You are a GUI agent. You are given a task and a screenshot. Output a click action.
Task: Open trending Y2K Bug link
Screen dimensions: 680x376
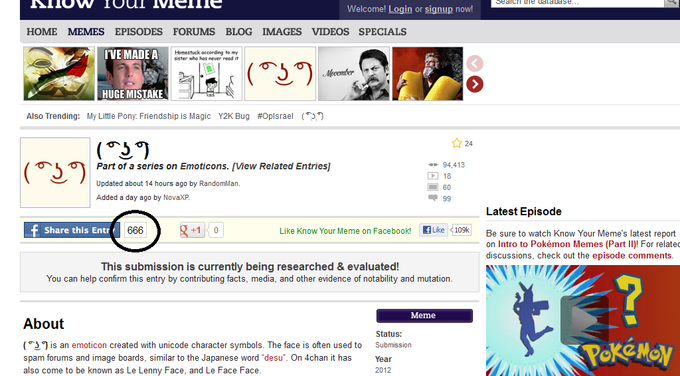[x=234, y=116]
